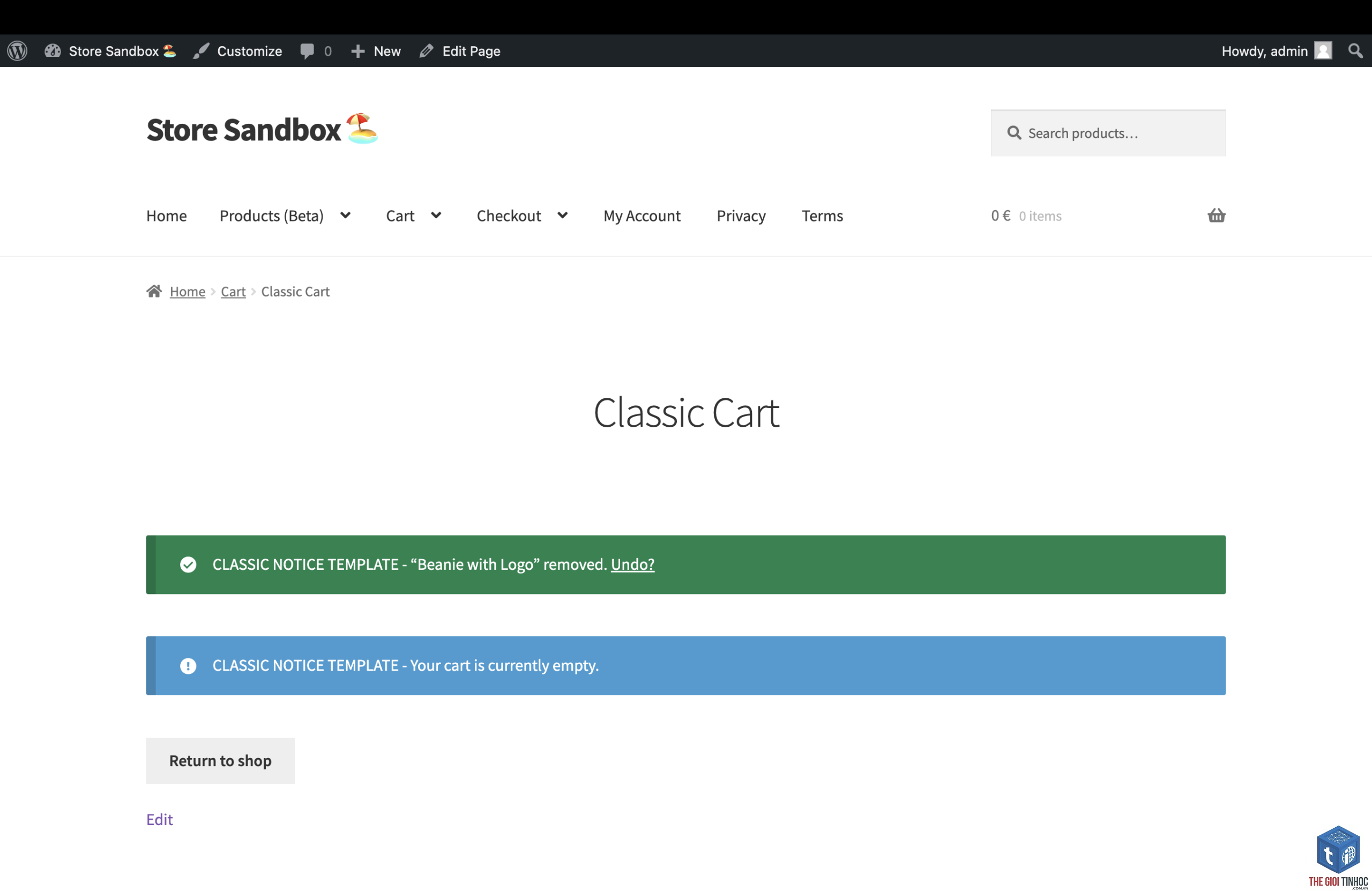Click the plus icon next to New
The image size is (1372, 891).
[357, 51]
